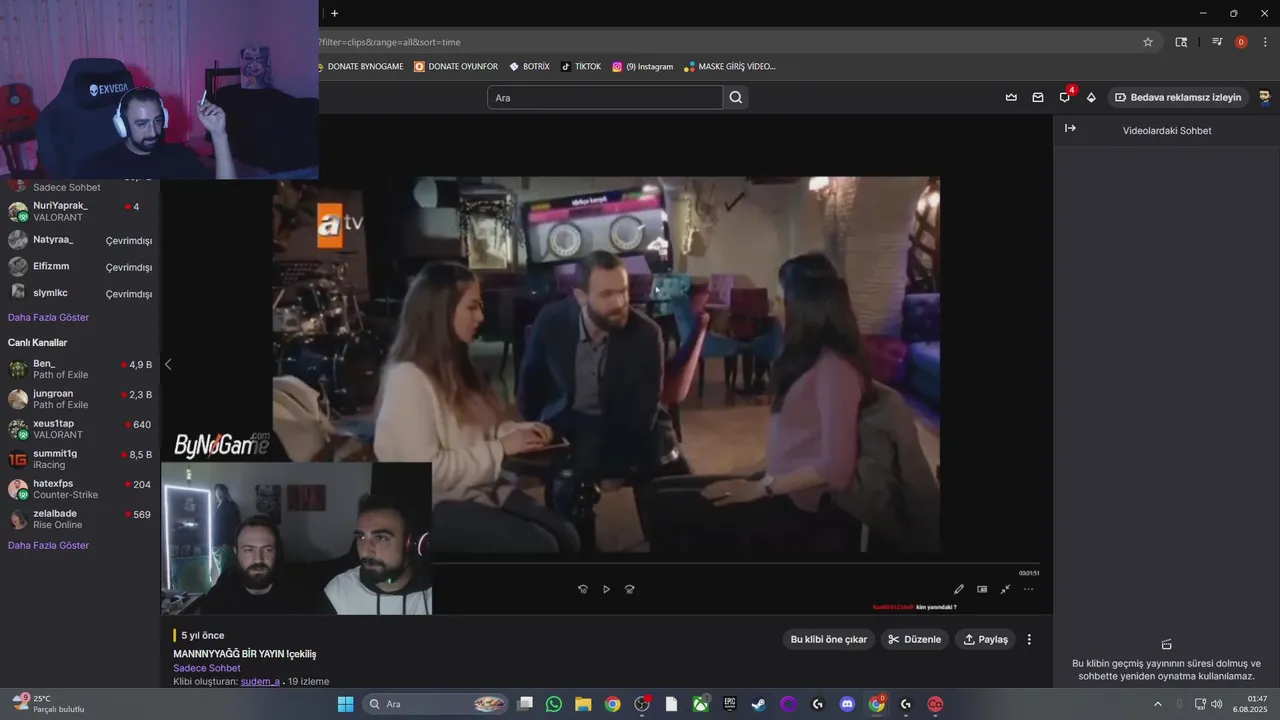The width and height of the screenshot is (1280, 720).
Task: Open File Explorer from the taskbar
Action: [583, 704]
